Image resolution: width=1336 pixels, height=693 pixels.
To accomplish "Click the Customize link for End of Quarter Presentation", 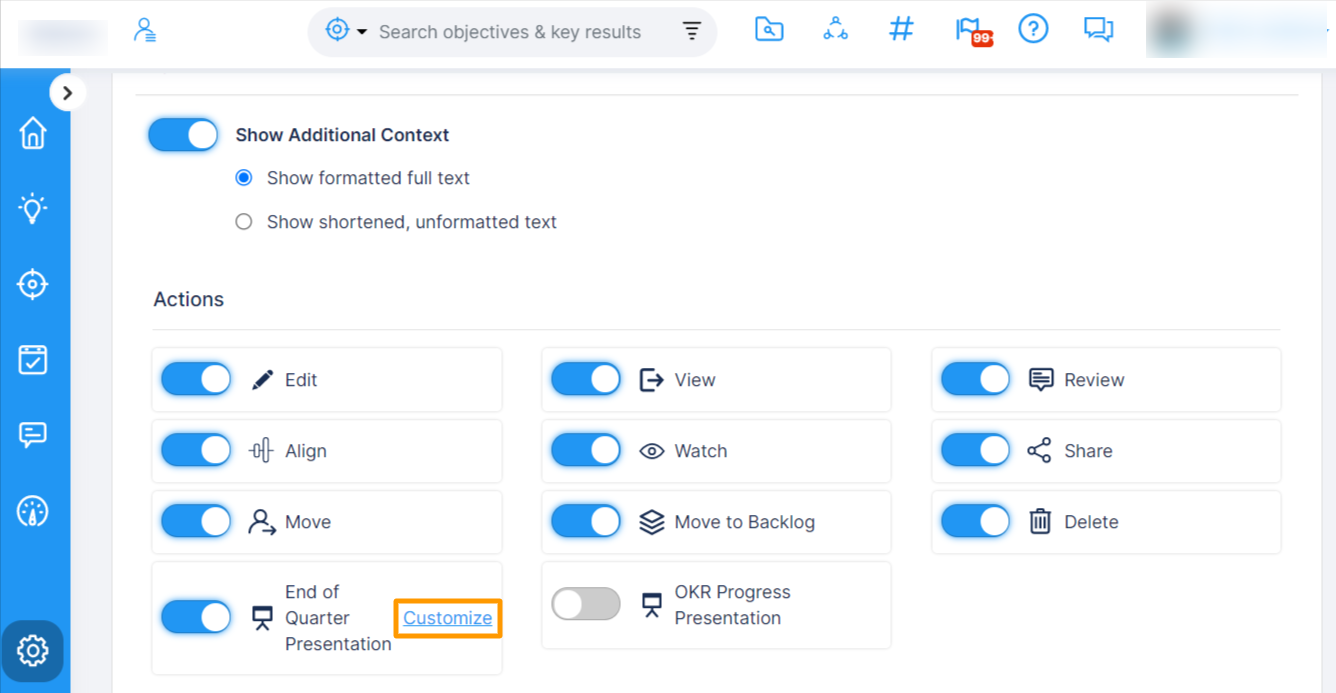I will coord(447,618).
